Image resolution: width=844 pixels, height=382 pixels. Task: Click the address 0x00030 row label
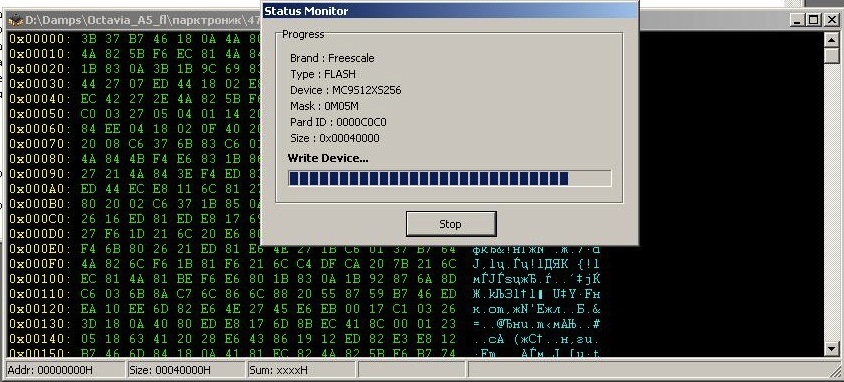(40, 84)
